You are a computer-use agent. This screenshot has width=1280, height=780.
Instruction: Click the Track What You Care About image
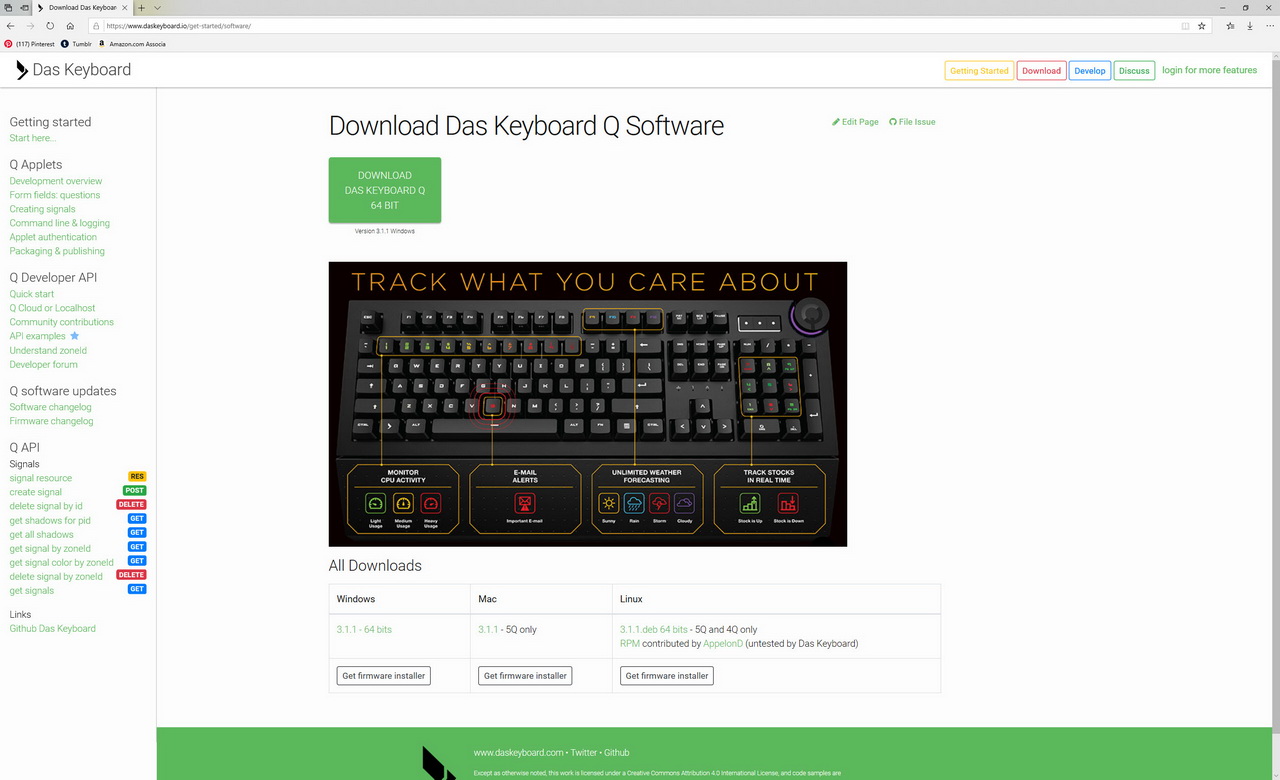(588, 404)
